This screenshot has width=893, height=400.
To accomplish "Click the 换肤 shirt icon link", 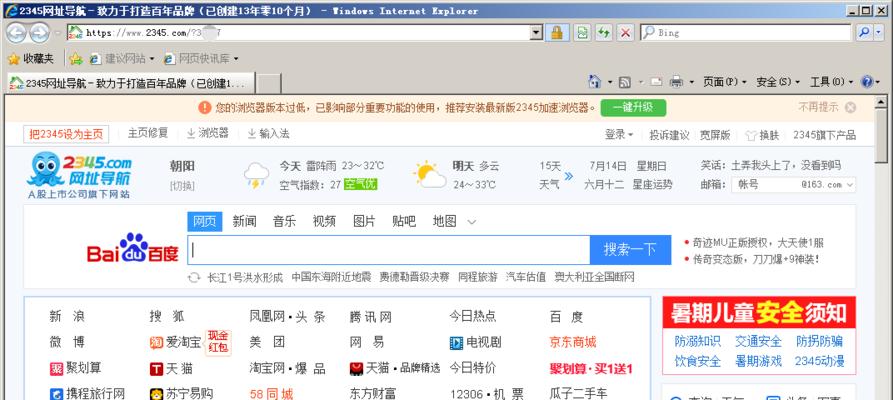I will click(761, 135).
